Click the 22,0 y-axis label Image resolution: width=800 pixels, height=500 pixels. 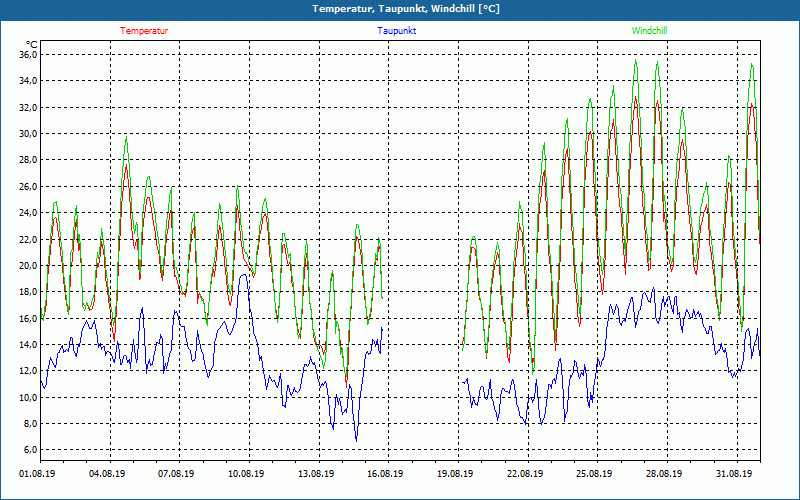(x=28, y=239)
